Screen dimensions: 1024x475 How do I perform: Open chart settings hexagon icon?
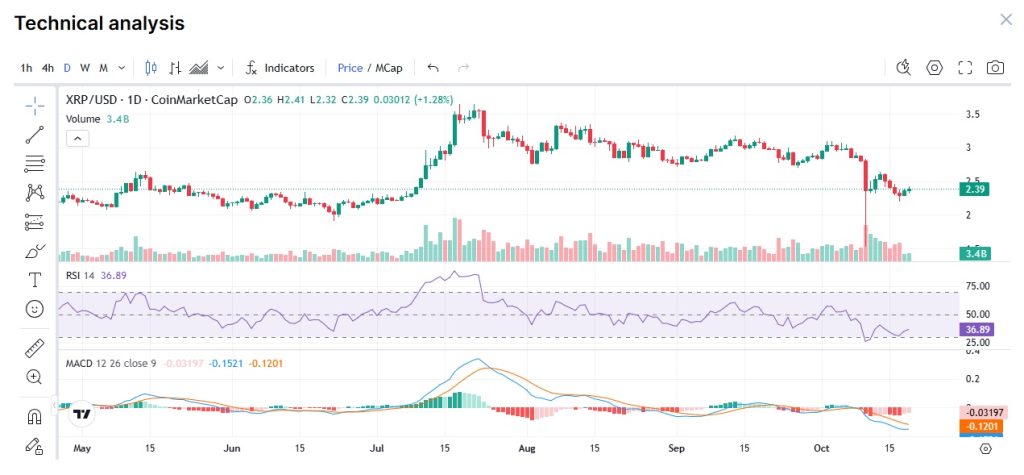935,67
